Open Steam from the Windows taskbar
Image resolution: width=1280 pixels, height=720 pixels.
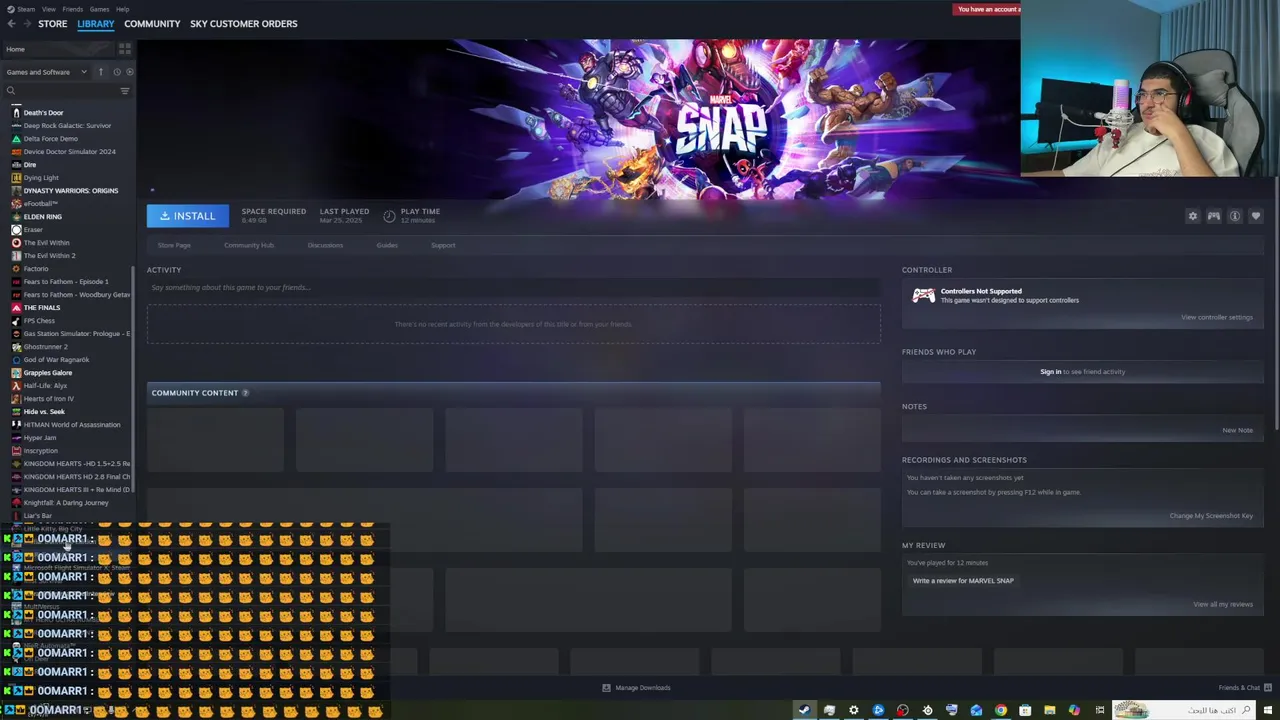click(x=804, y=710)
